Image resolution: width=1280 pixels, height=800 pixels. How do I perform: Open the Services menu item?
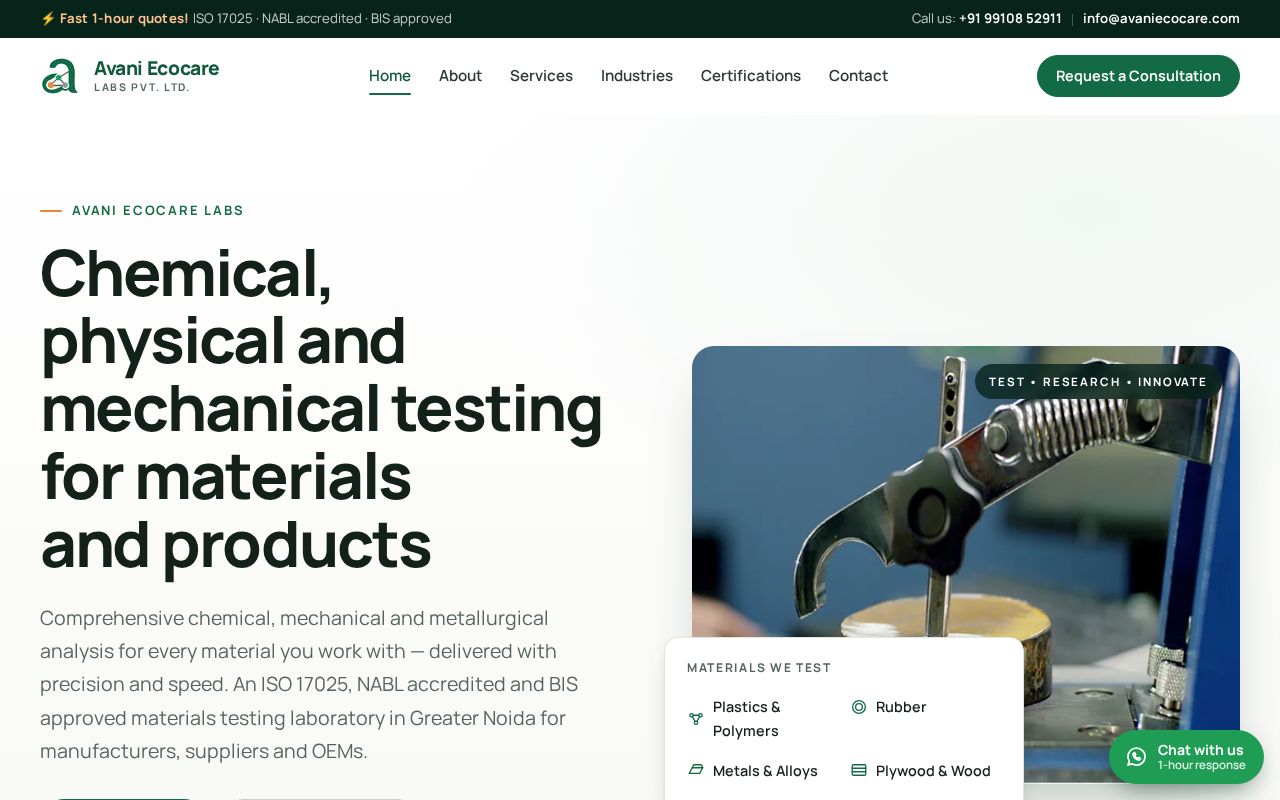click(541, 76)
